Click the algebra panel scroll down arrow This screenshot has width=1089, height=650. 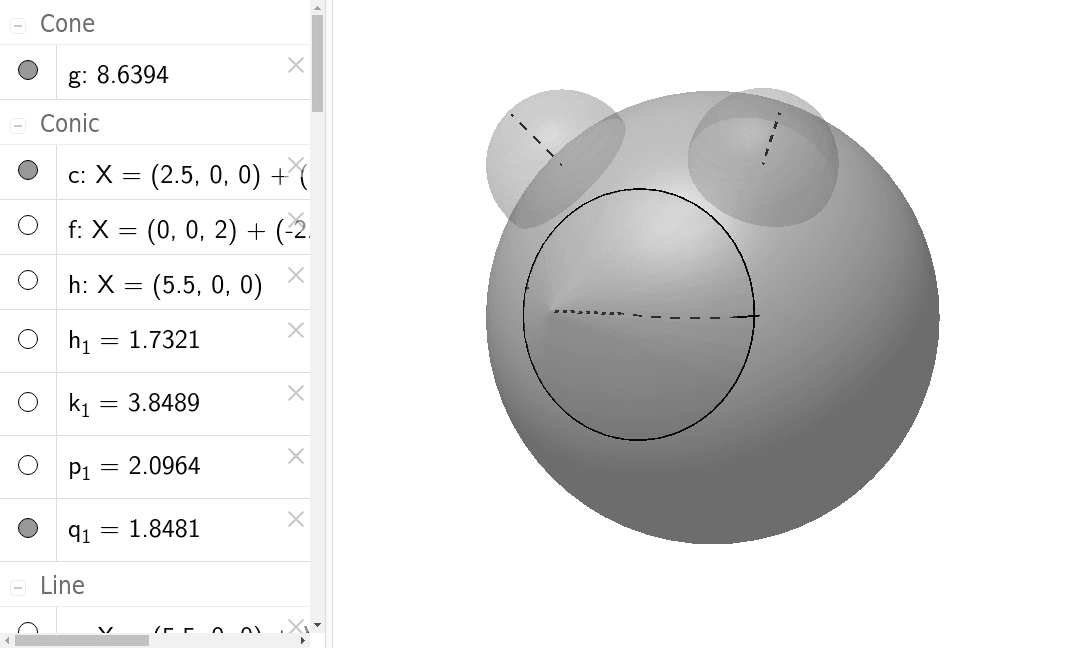317,625
